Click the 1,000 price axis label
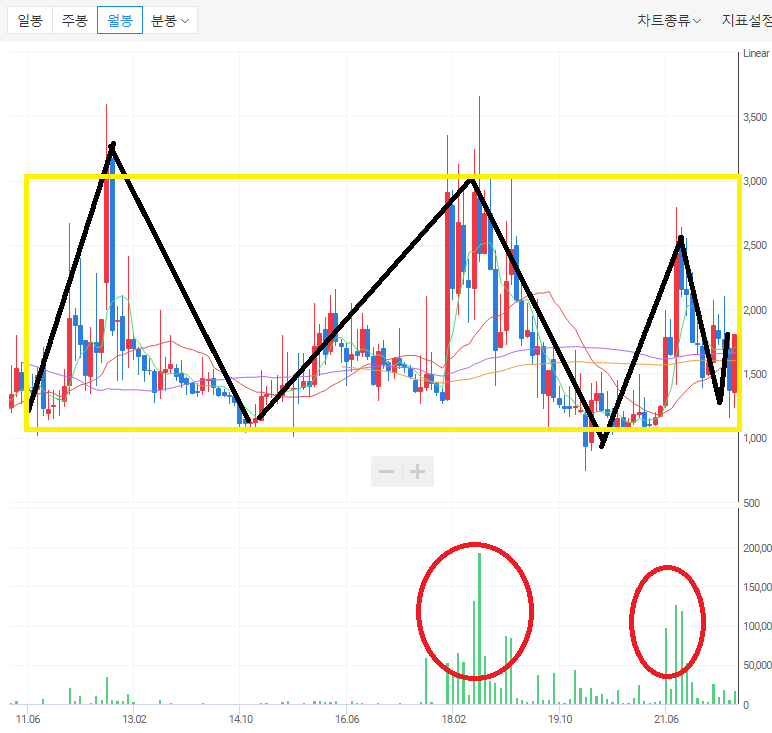The height and width of the screenshot is (733, 772). pos(755,438)
